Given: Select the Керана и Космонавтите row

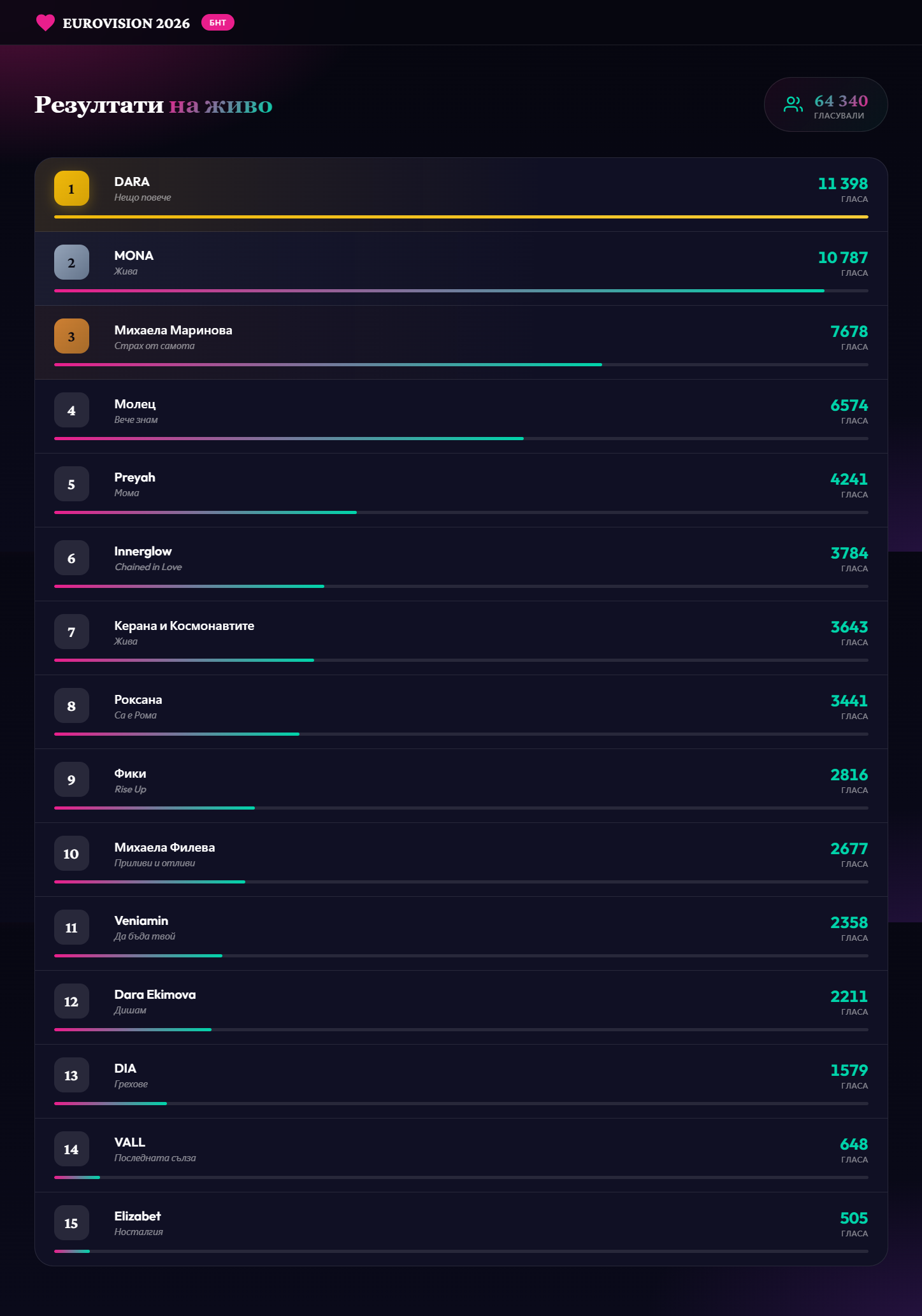Looking at the screenshot, I should click(184, 626).
